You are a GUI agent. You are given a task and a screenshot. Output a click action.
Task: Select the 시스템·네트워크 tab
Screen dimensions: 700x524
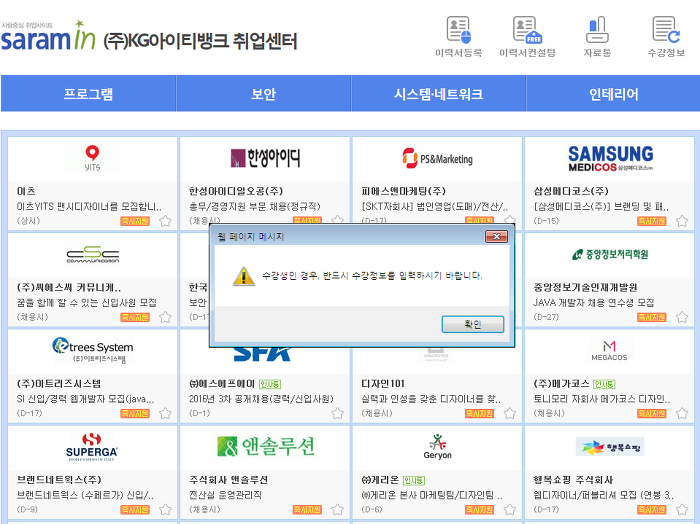tap(439, 94)
